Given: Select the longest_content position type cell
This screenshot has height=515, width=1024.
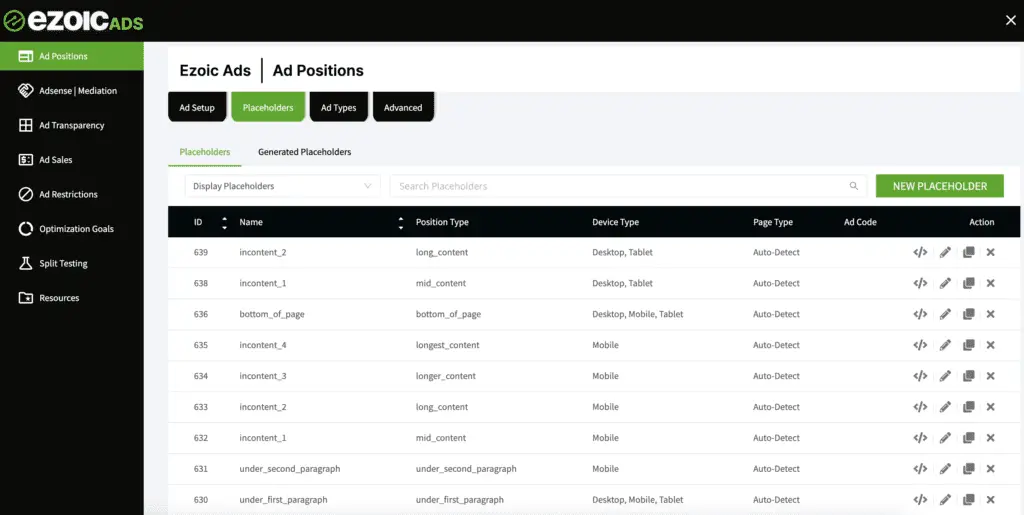Looking at the screenshot, I should click(447, 345).
